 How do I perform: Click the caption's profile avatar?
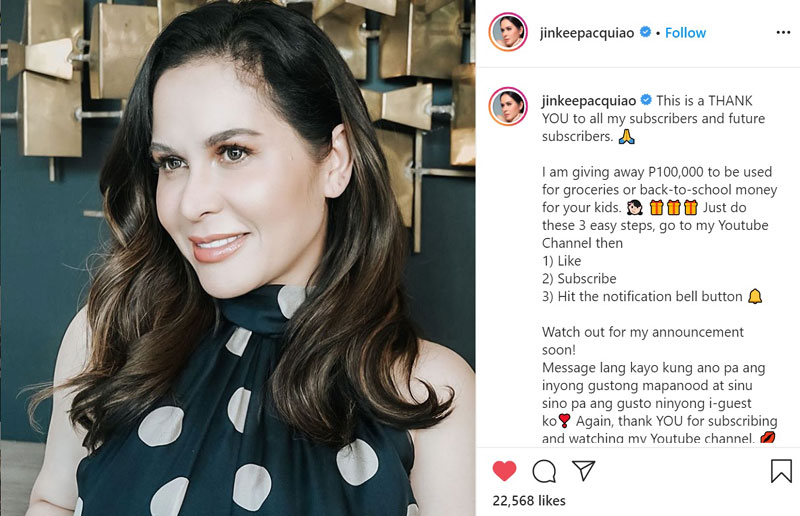point(508,106)
